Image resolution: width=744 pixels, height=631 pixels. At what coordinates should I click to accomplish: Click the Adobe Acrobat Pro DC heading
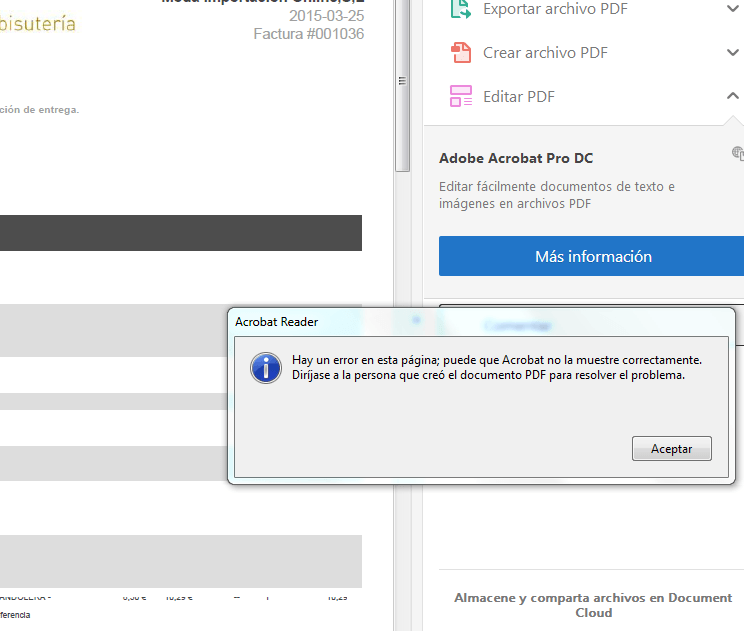click(516, 158)
